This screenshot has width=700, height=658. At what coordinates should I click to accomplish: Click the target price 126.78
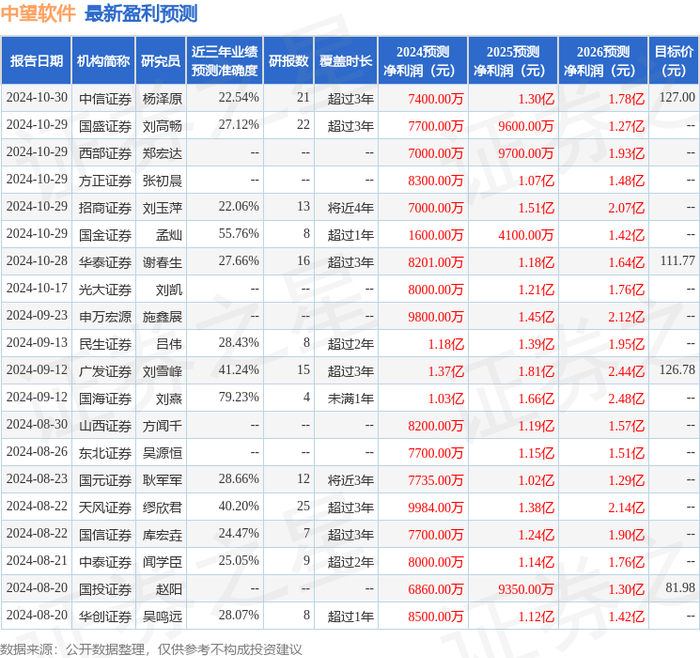[677, 370]
